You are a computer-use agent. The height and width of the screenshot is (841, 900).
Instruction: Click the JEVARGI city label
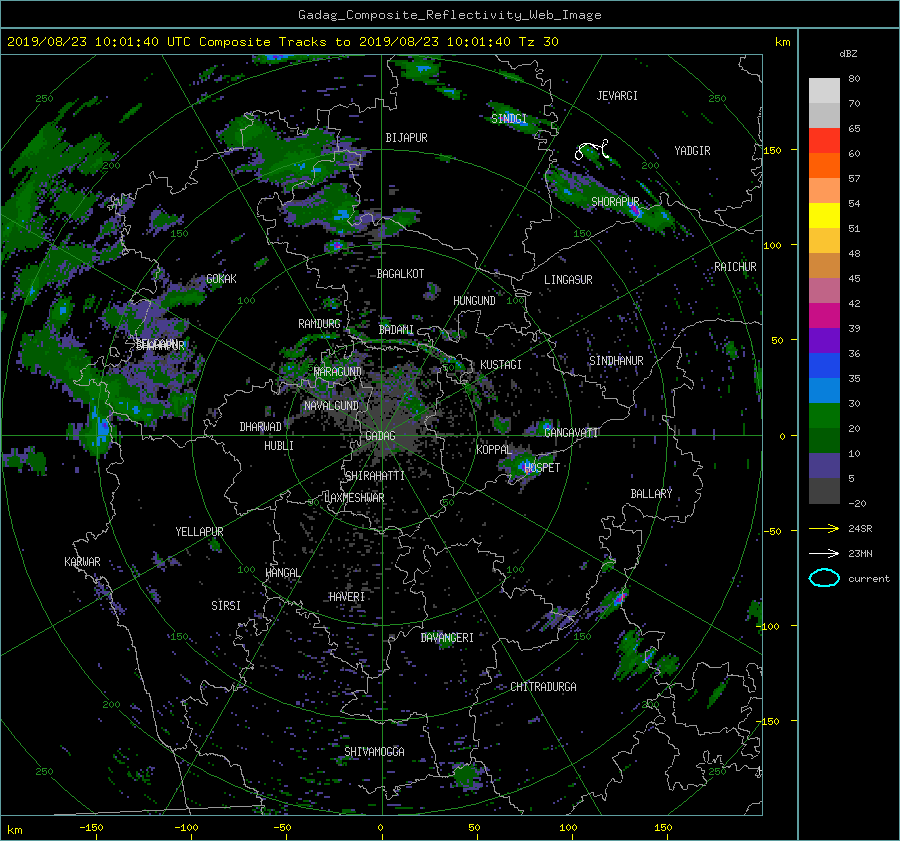(617, 96)
